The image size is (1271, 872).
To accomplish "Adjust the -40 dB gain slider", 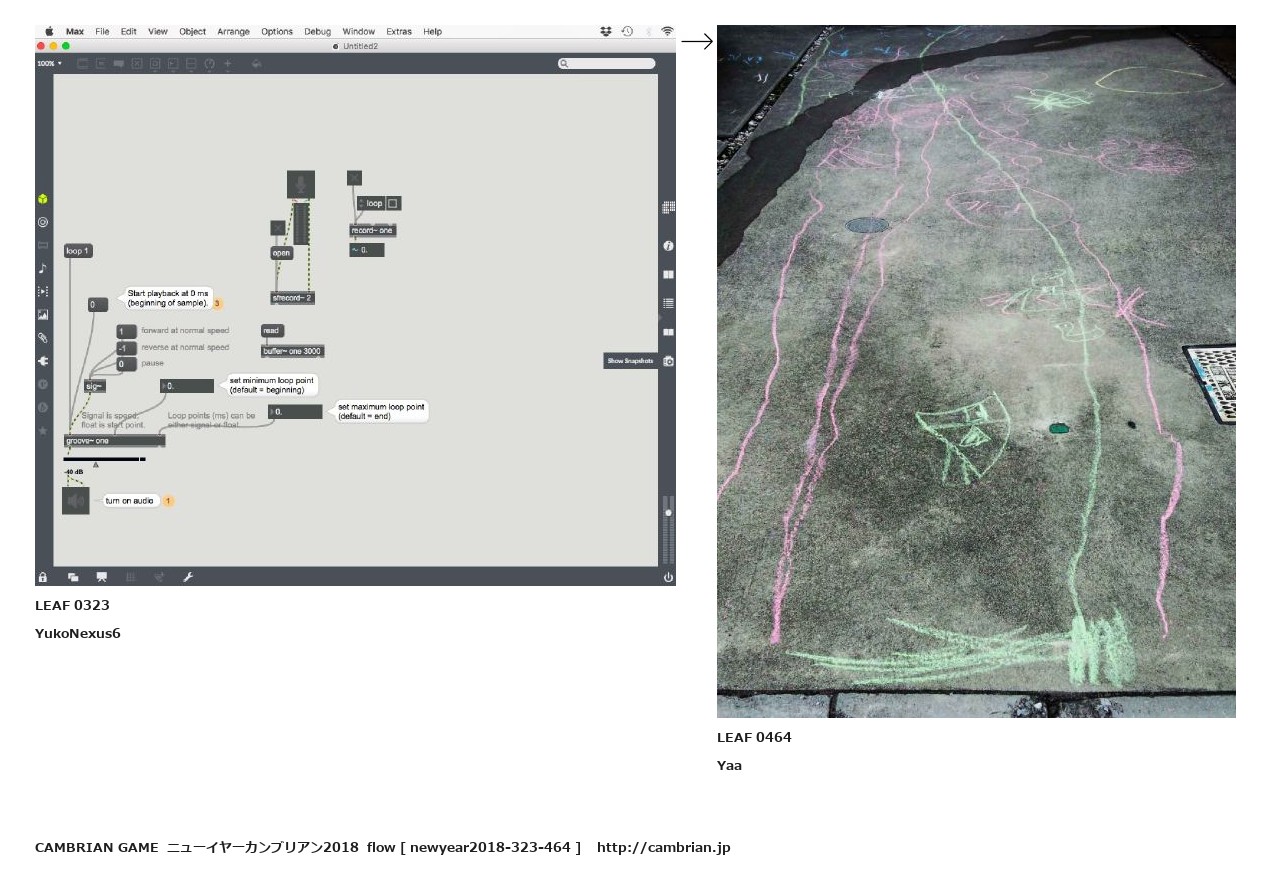I will (104, 460).
